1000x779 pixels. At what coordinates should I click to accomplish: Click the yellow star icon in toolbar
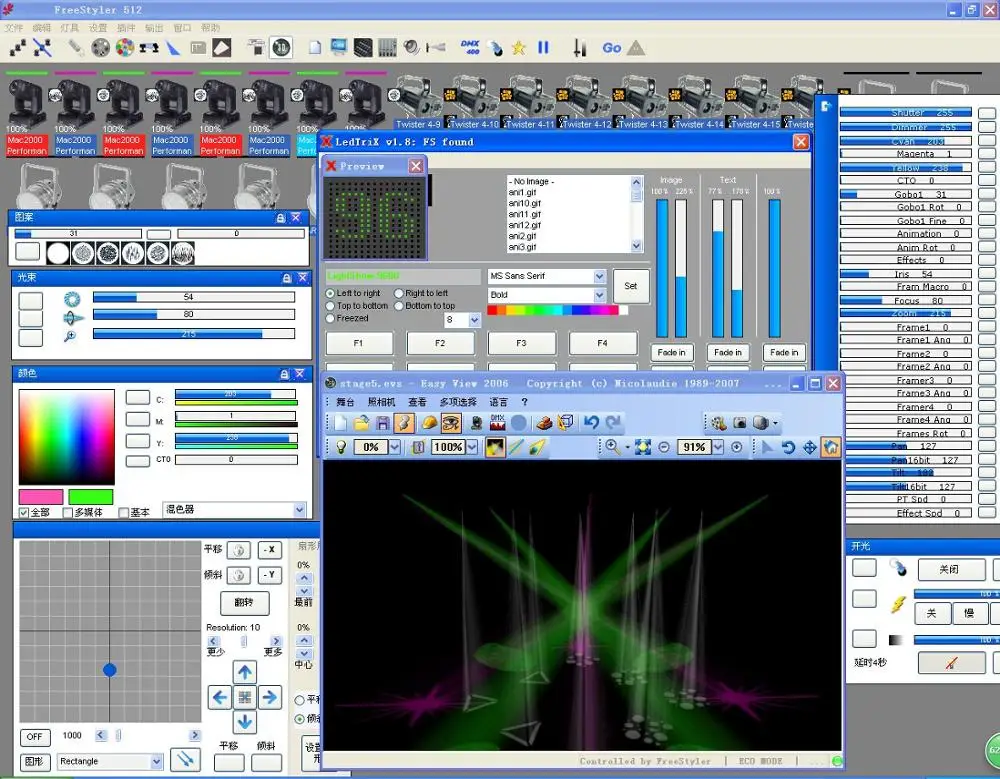(x=519, y=47)
